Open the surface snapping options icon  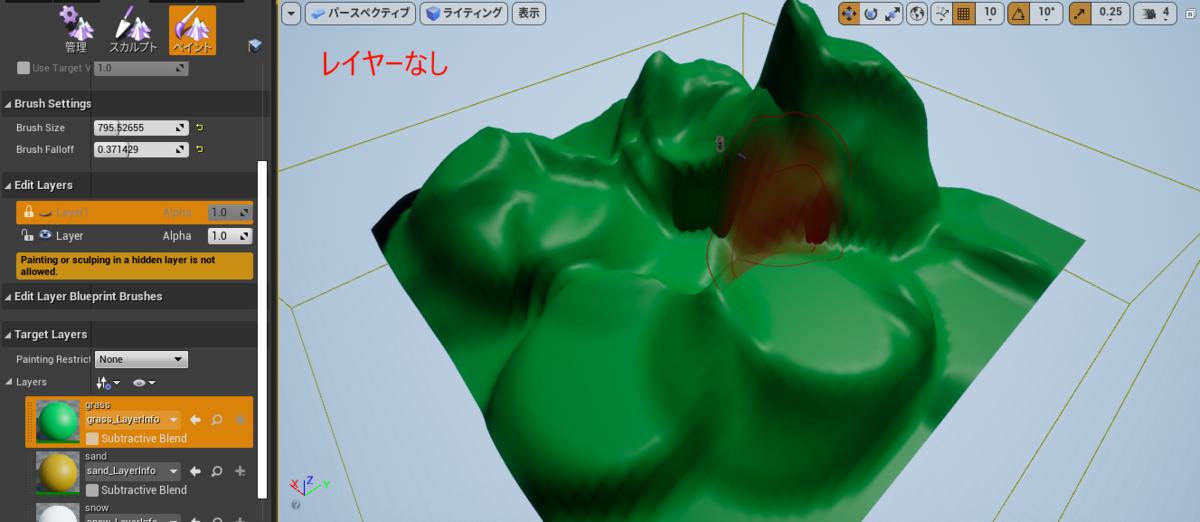[x=941, y=13]
